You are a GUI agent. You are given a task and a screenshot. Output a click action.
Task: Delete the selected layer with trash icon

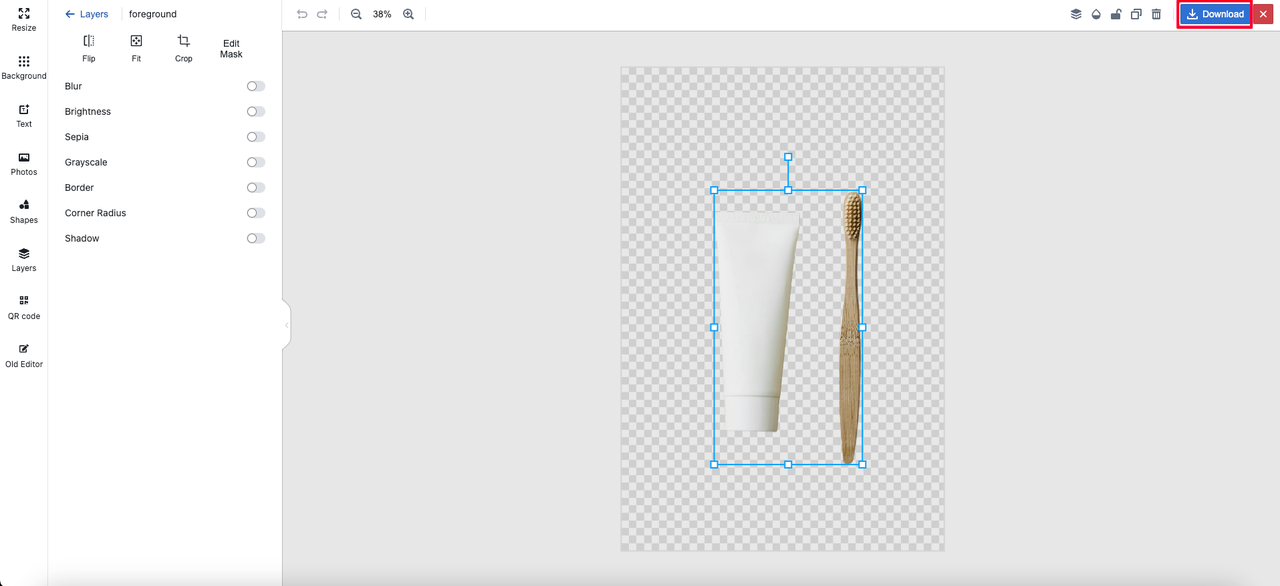(x=1156, y=14)
